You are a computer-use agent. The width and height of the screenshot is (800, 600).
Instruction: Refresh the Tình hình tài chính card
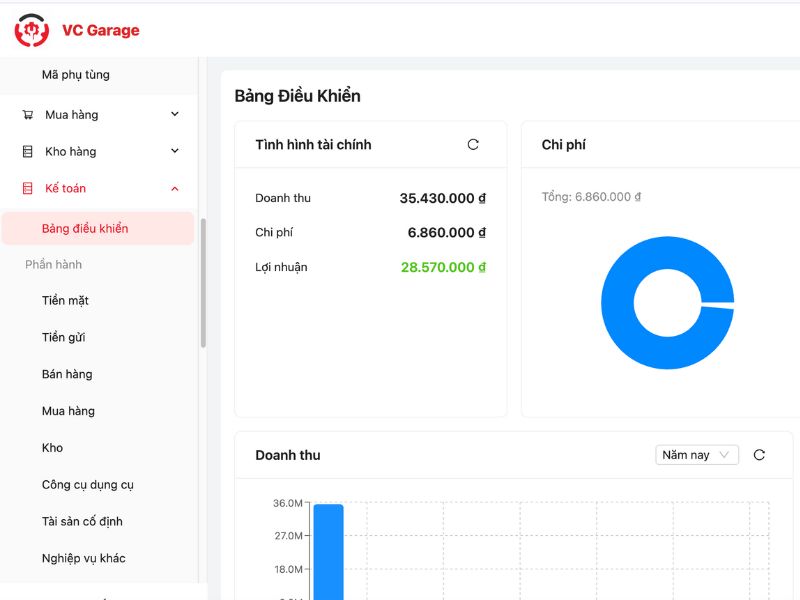tap(473, 145)
